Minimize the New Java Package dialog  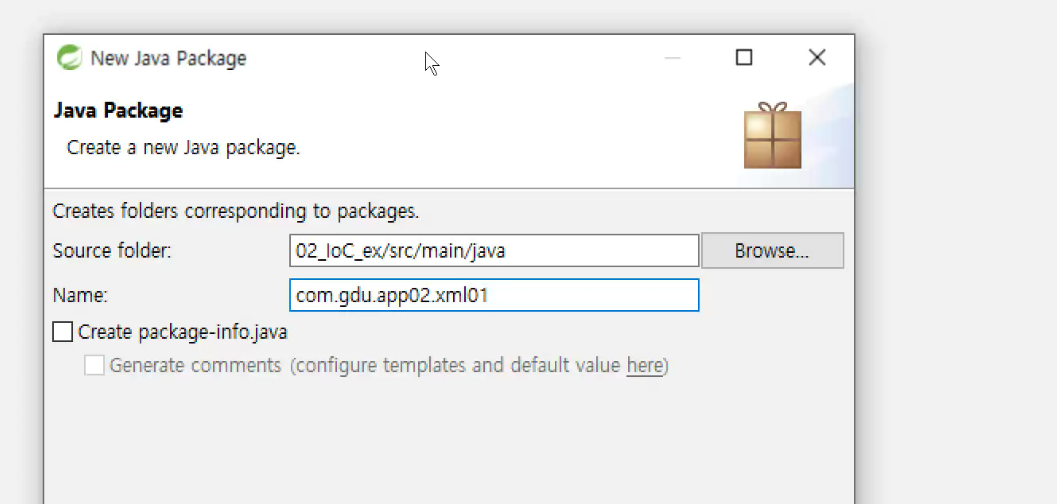[x=672, y=57]
